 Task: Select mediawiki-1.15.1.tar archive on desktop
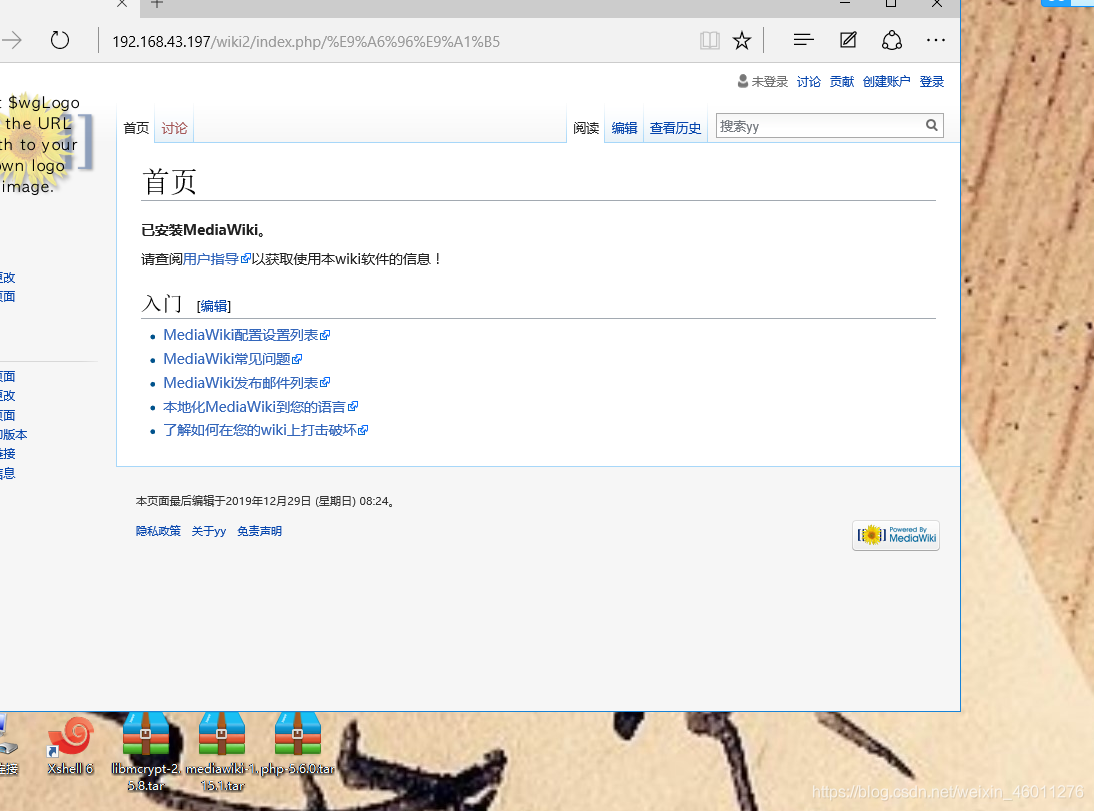222,752
